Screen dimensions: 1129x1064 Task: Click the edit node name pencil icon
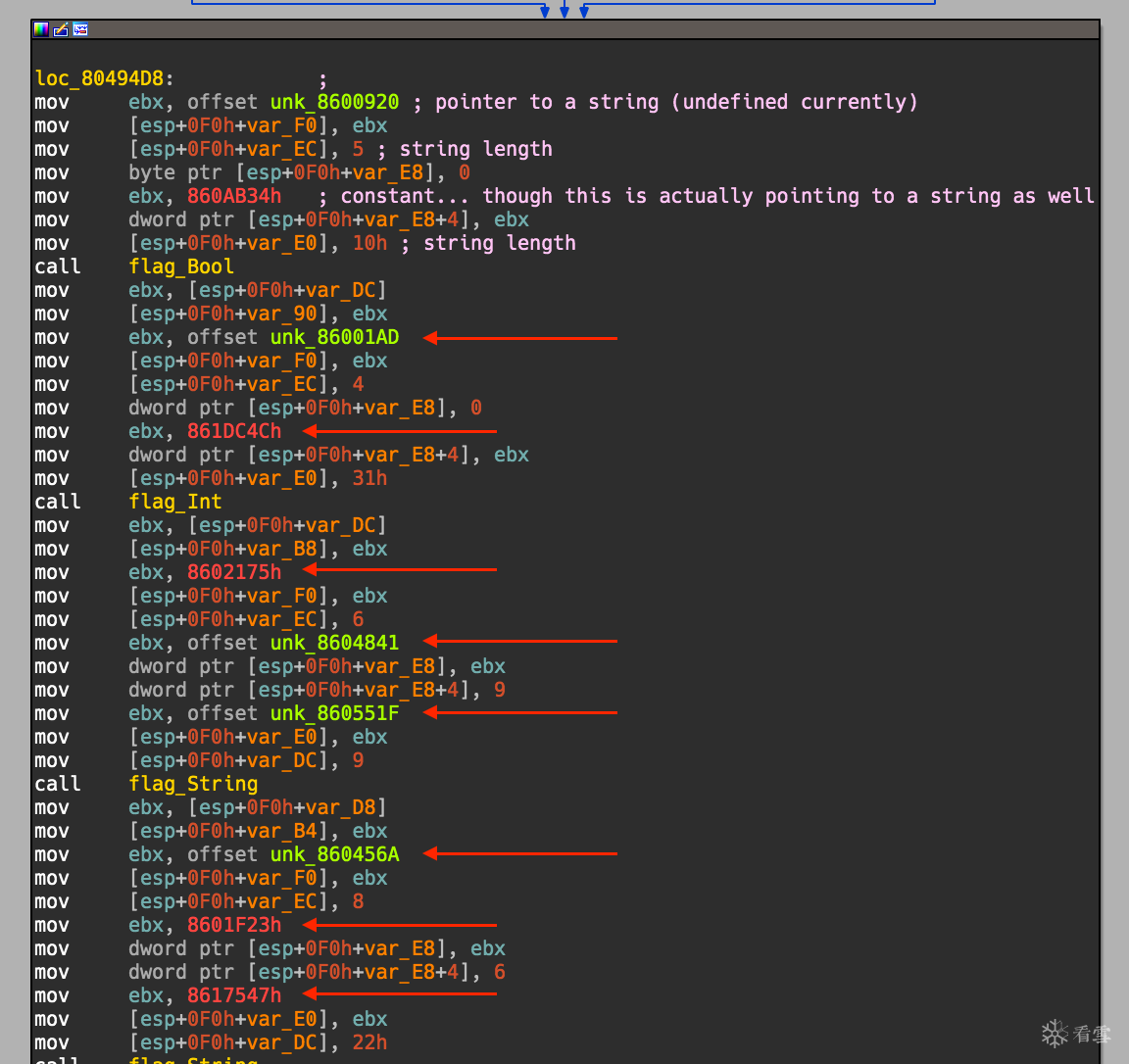point(61,29)
